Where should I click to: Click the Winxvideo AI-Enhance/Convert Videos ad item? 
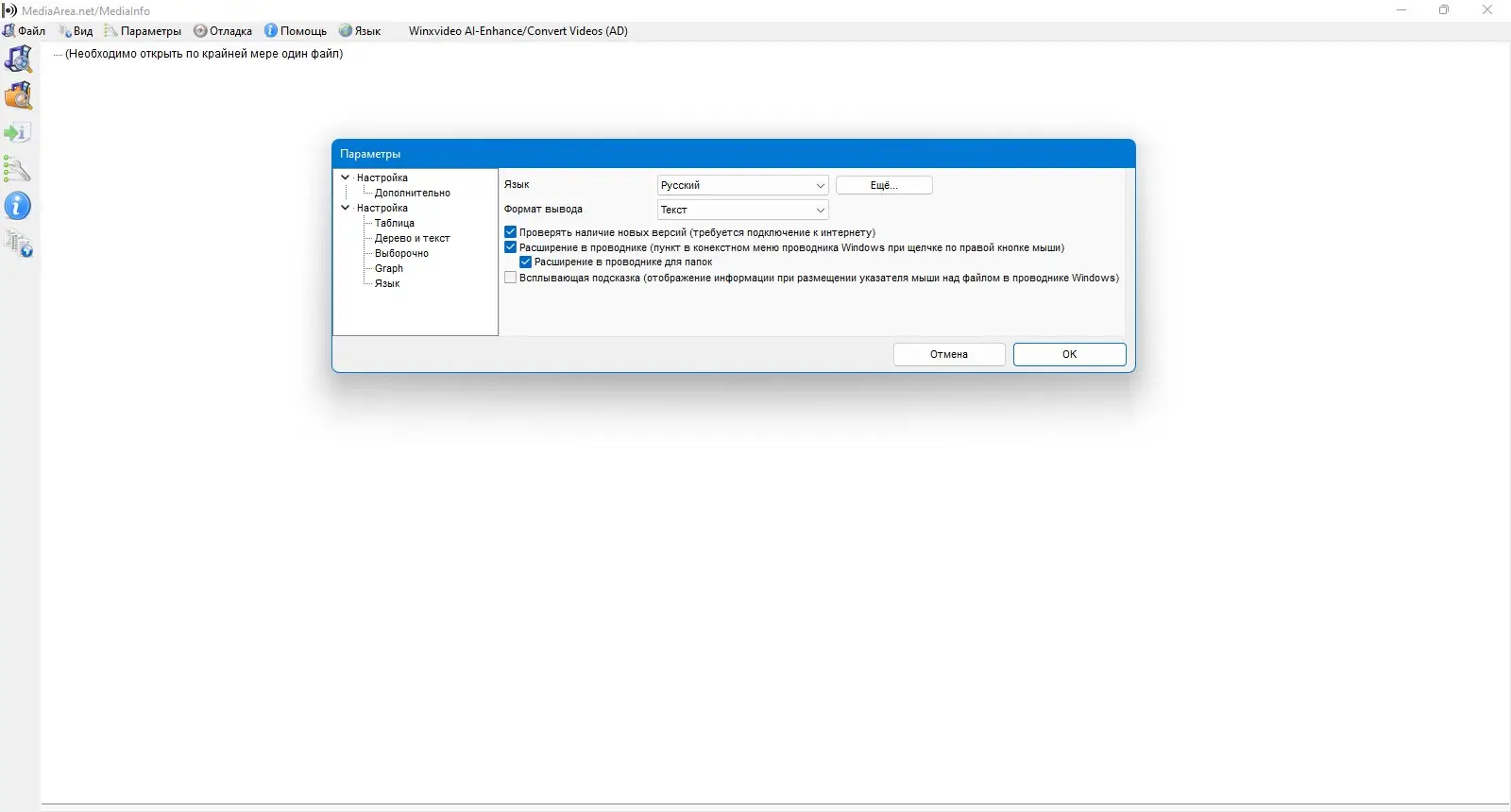[518, 31]
